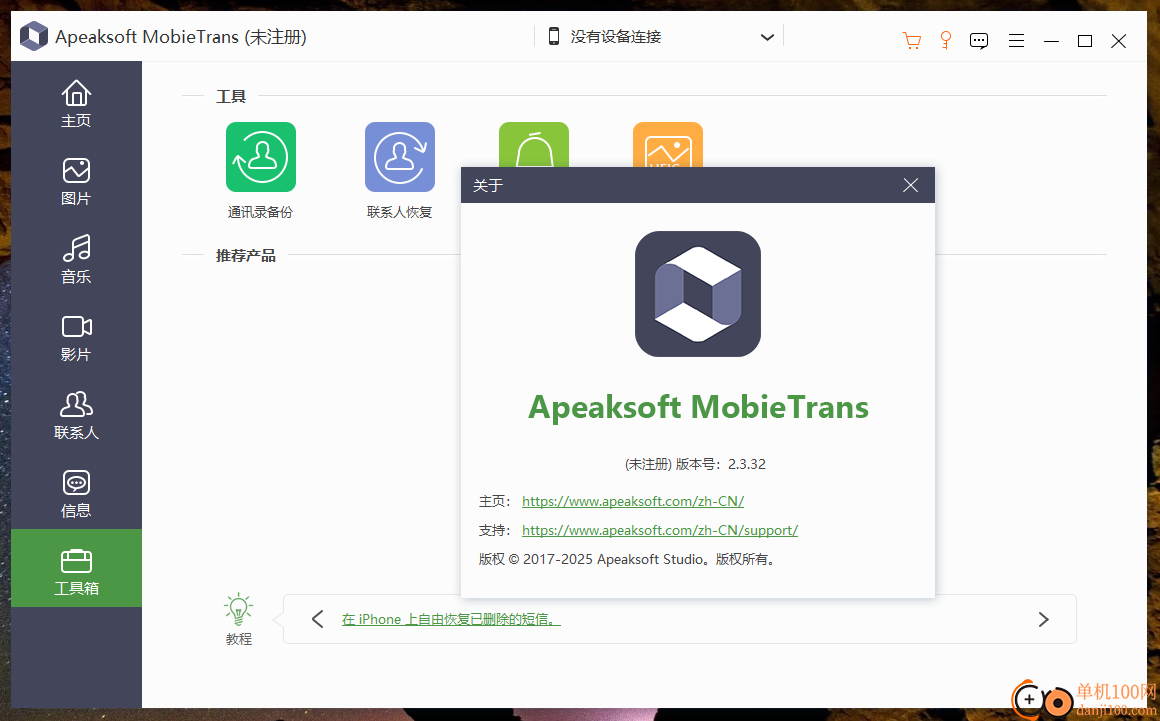Click the key register icon
The width and height of the screenshot is (1160, 721).
945,40
